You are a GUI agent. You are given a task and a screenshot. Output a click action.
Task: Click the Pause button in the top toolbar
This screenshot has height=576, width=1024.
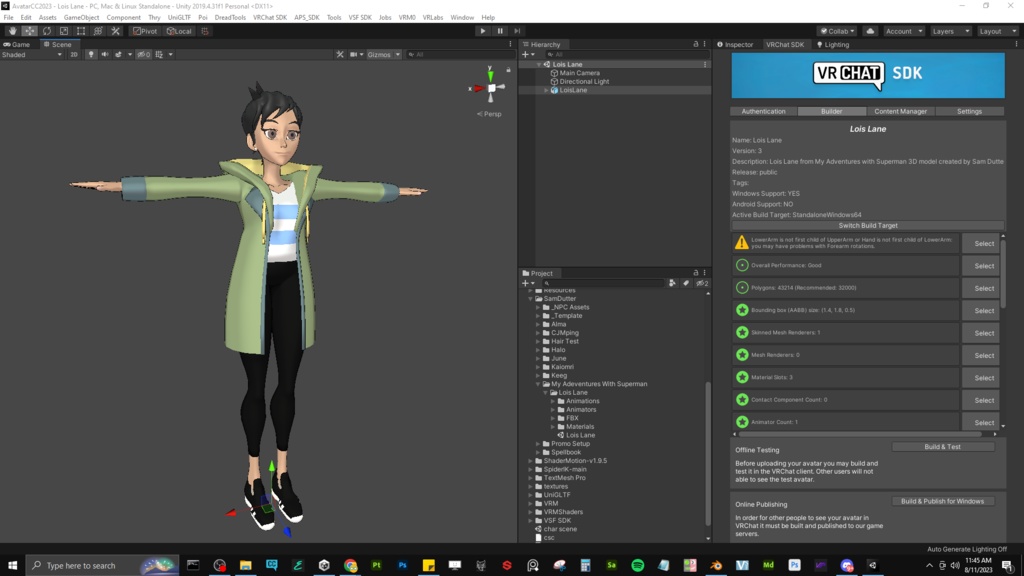click(500, 30)
